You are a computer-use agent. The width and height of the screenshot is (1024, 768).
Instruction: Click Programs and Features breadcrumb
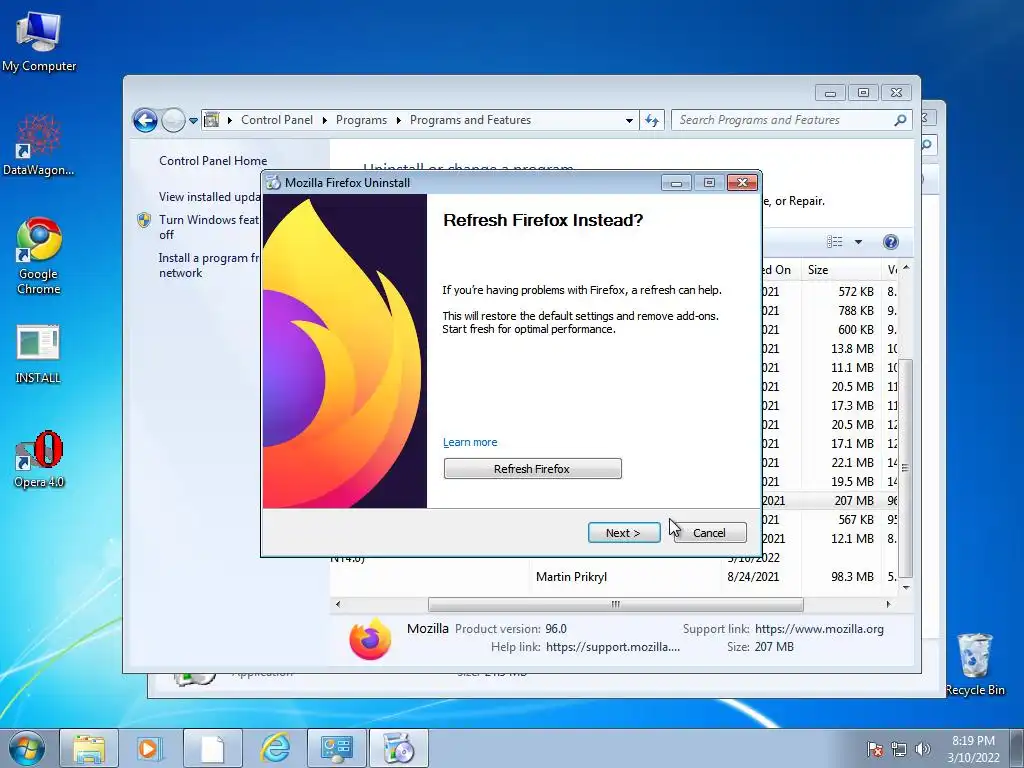[x=470, y=120]
